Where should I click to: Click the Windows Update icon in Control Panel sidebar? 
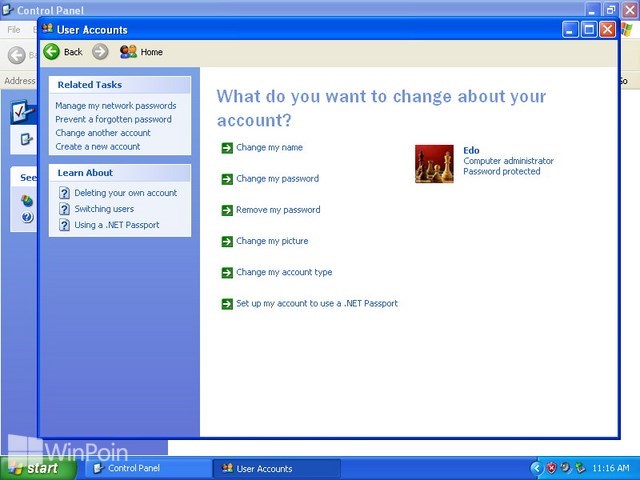tap(27, 201)
